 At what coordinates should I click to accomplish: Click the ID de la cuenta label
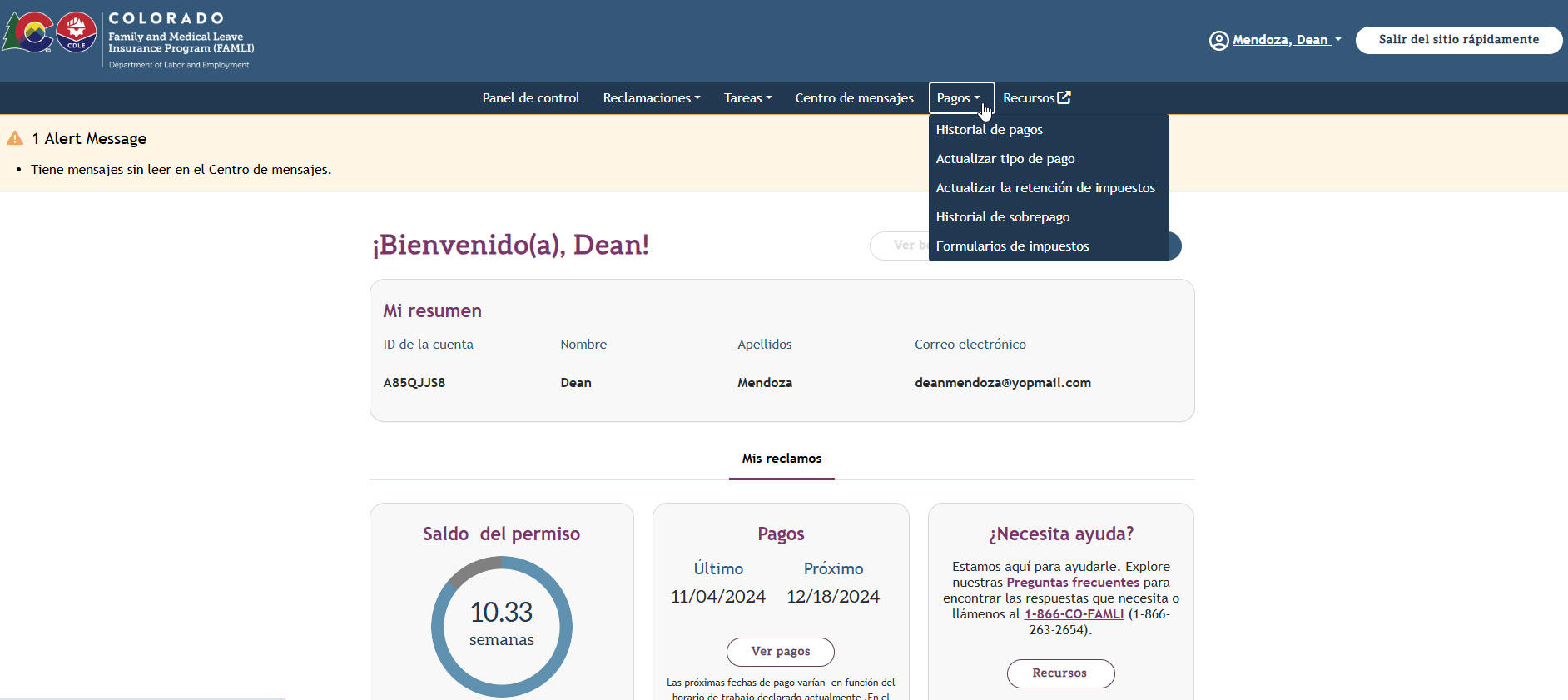428,345
